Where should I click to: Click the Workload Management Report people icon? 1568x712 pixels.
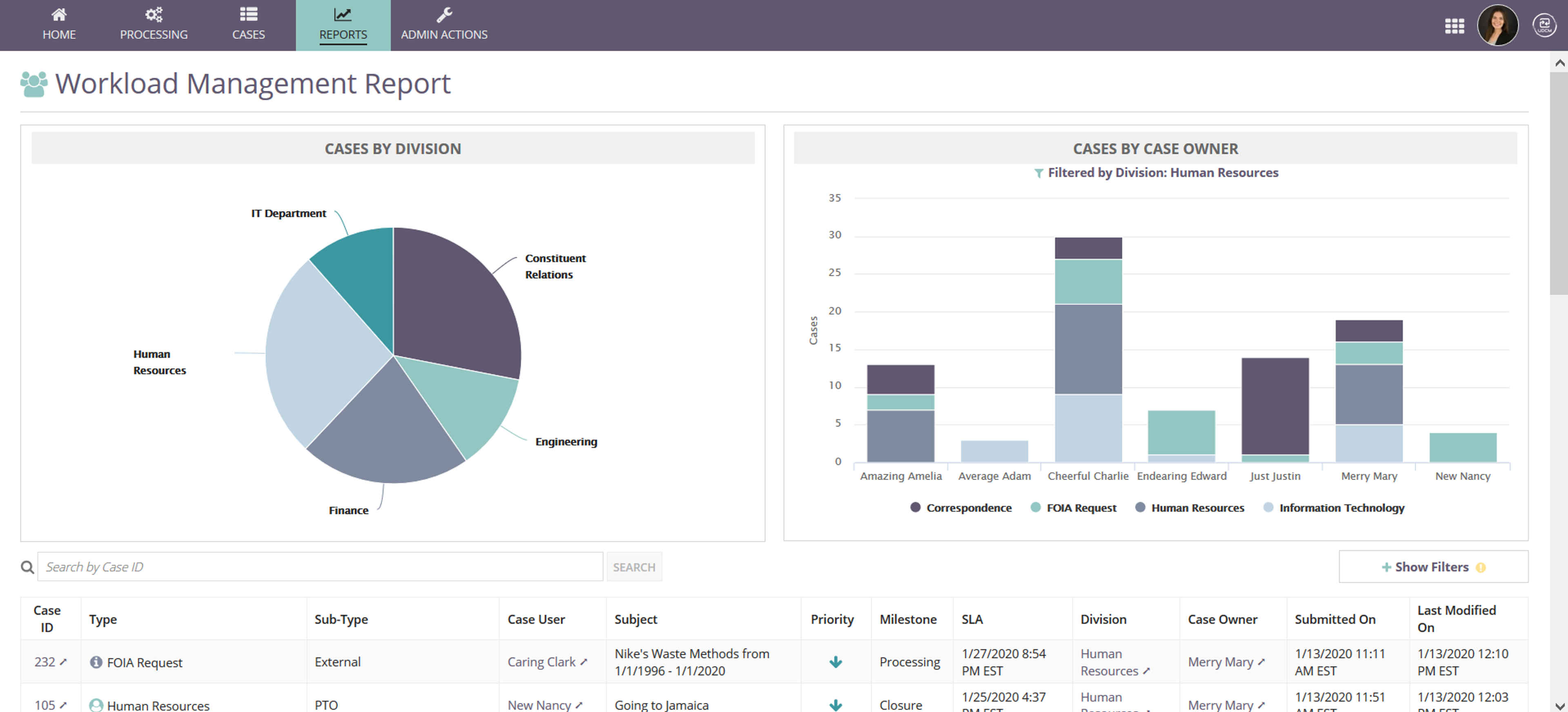(34, 84)
